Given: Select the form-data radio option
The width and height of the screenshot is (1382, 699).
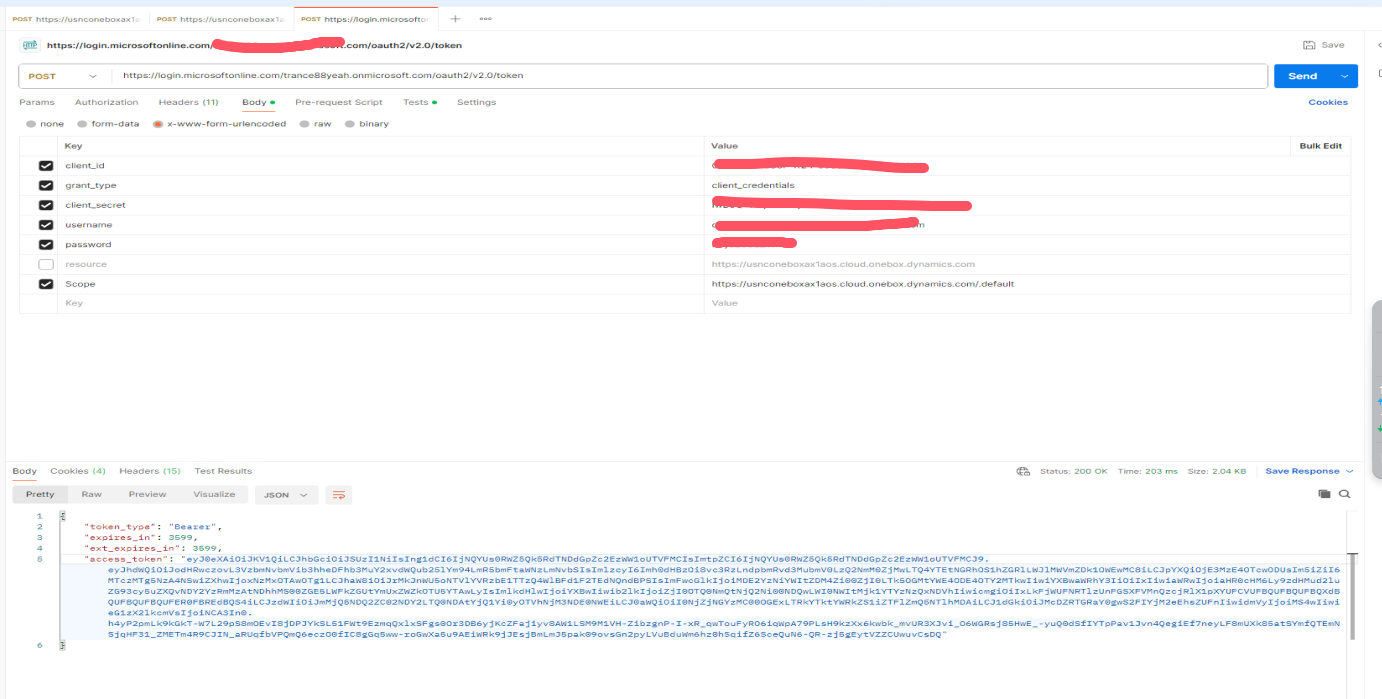Looking at the screenshot, I should tap(83, 124).
